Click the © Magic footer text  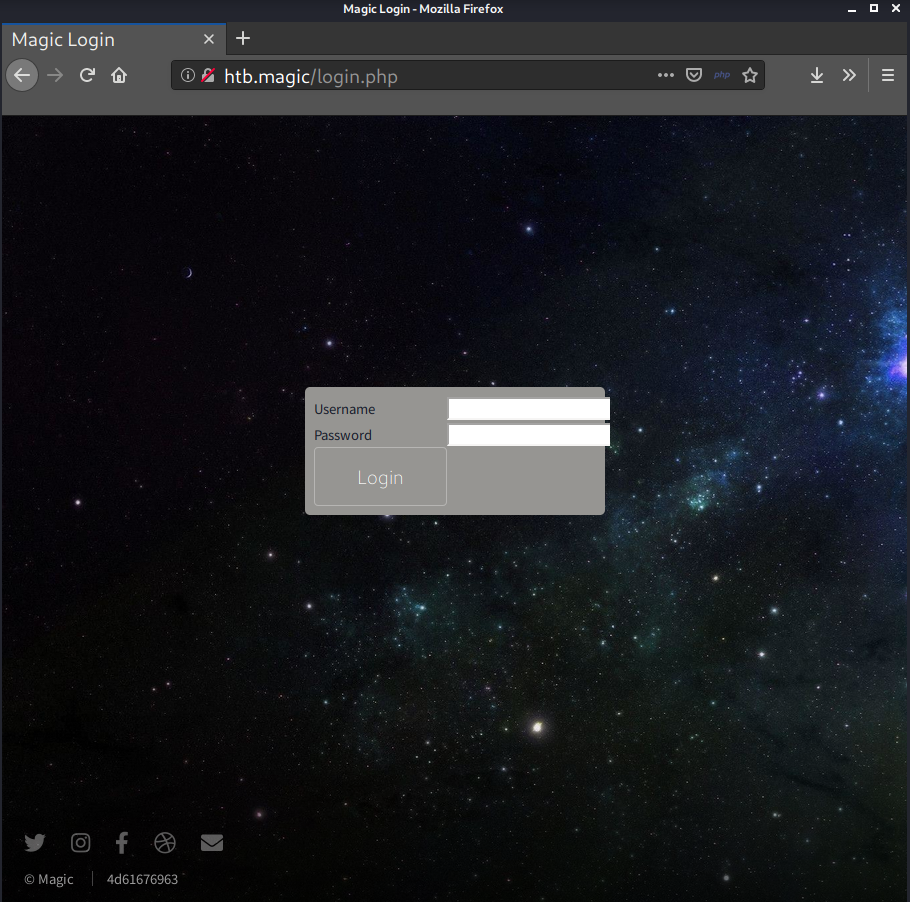49,879
